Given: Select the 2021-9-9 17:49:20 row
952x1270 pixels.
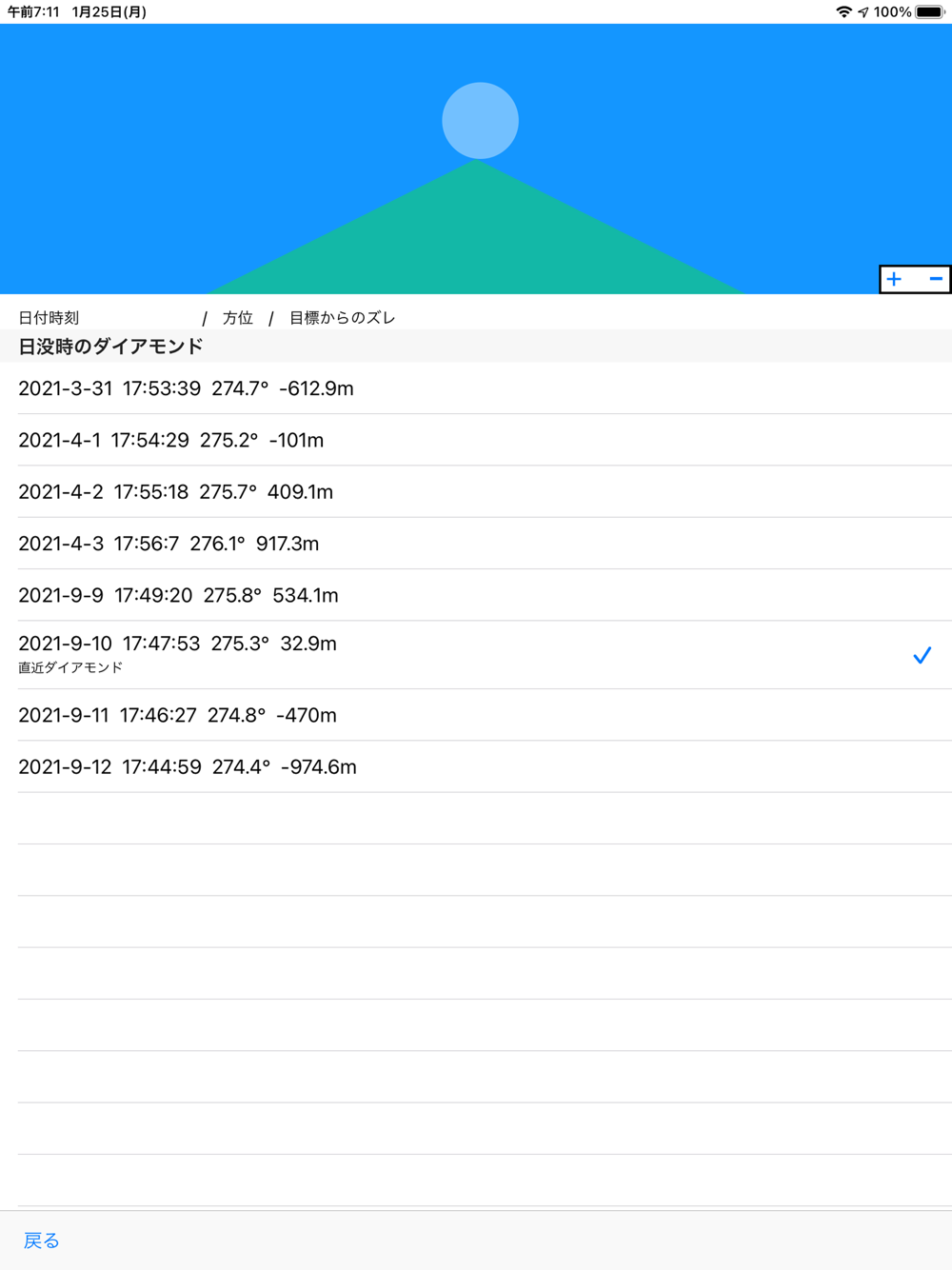Looking at the screenshot, I should (x=476, y=595).
